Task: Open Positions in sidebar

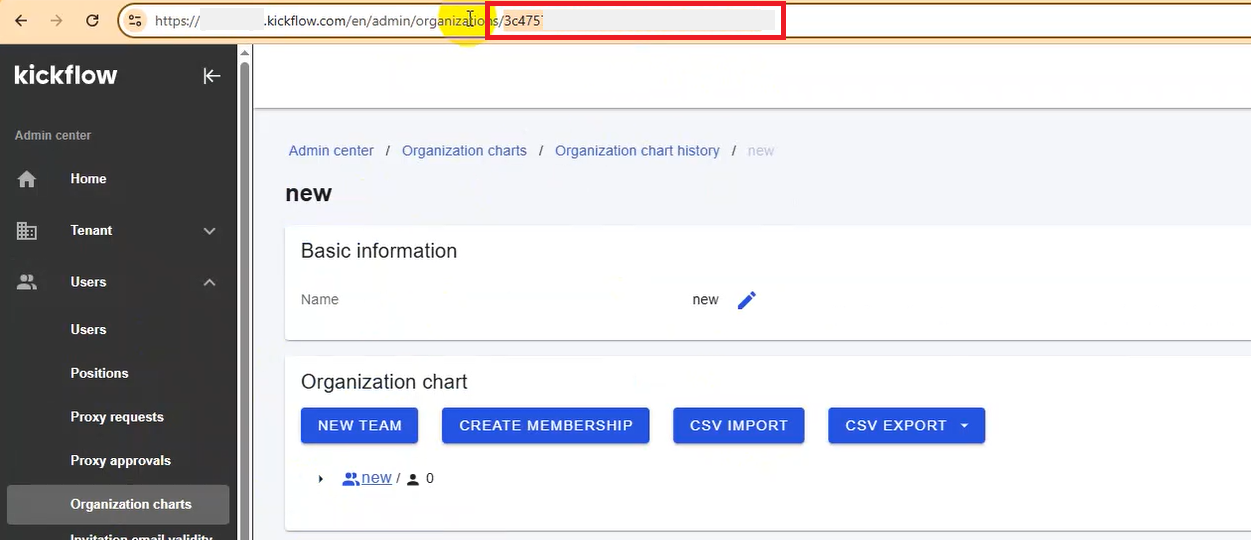Action: [99, 373]
